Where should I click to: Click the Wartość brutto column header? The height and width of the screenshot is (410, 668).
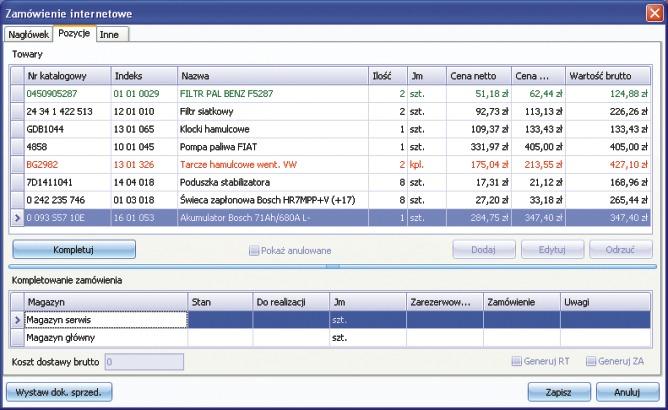[x=608, y=76]
